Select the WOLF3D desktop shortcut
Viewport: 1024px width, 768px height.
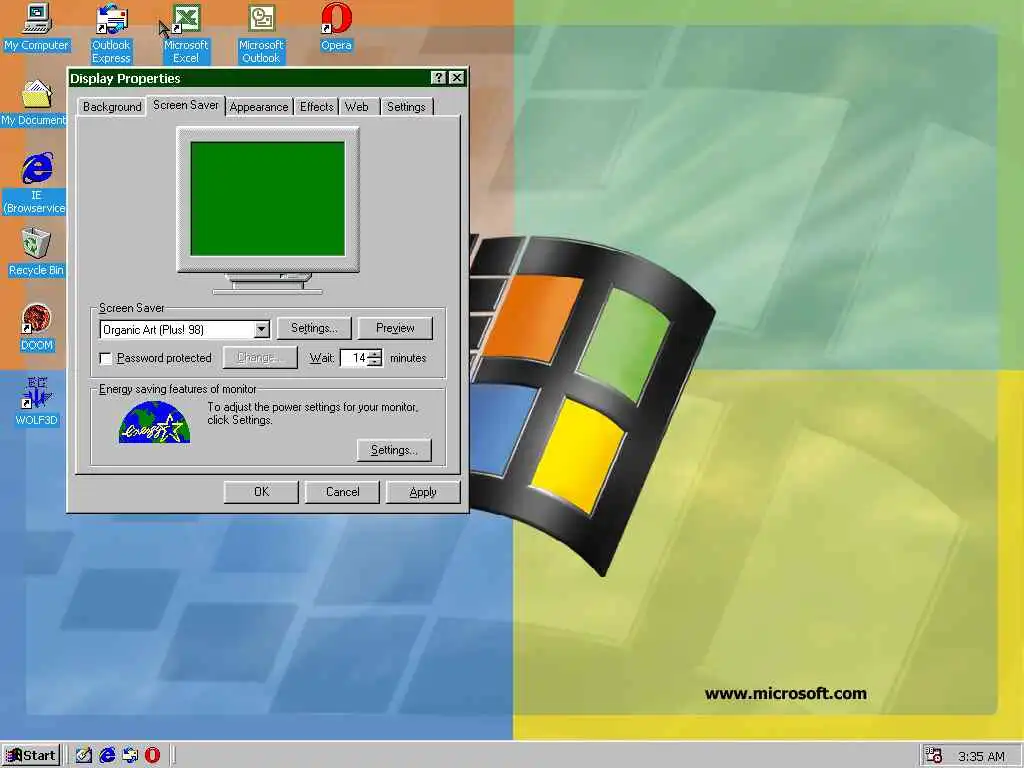click(x=37, y=402)
